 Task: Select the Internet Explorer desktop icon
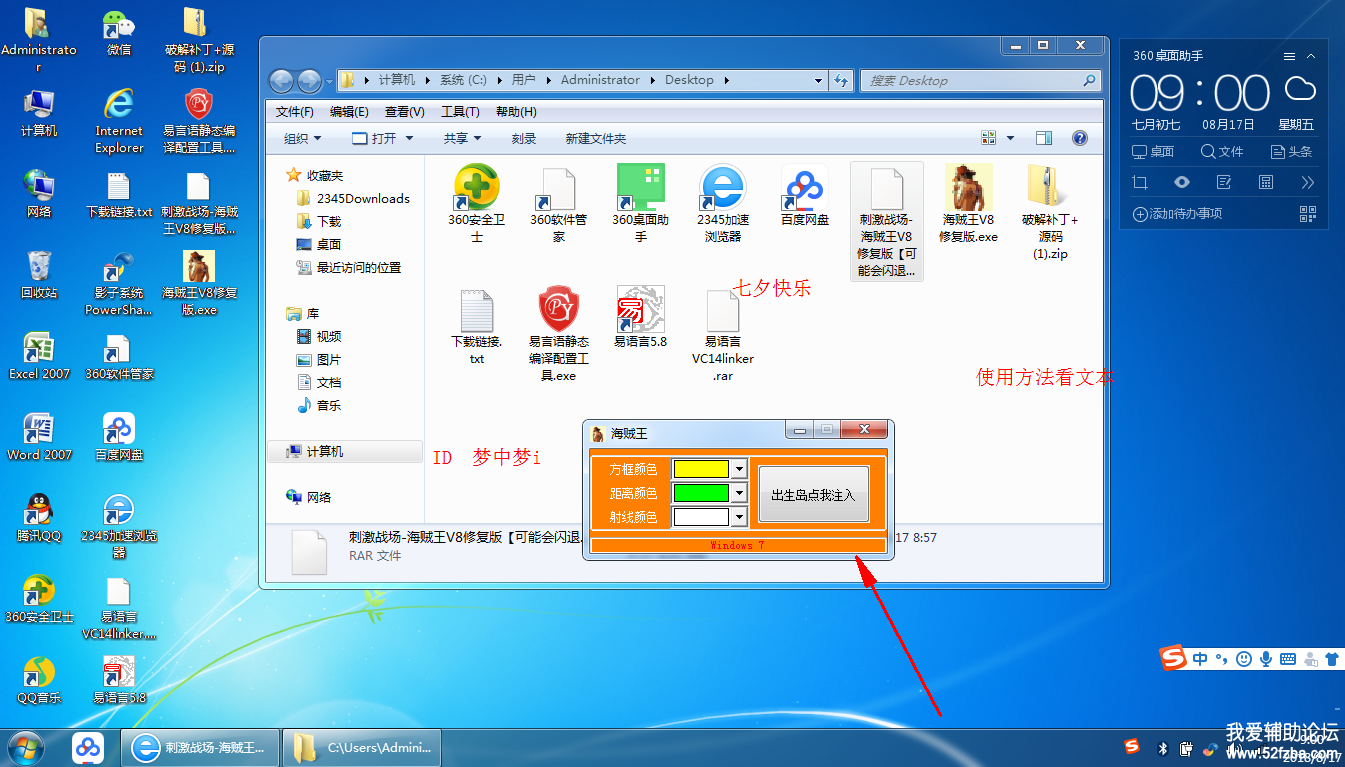(119, 121)
